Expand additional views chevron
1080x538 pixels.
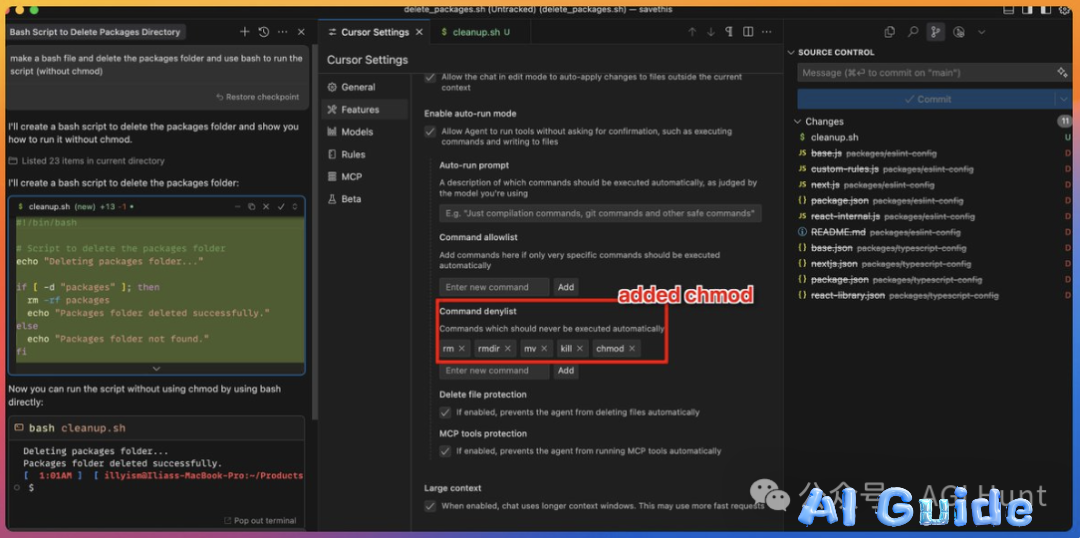982,32
